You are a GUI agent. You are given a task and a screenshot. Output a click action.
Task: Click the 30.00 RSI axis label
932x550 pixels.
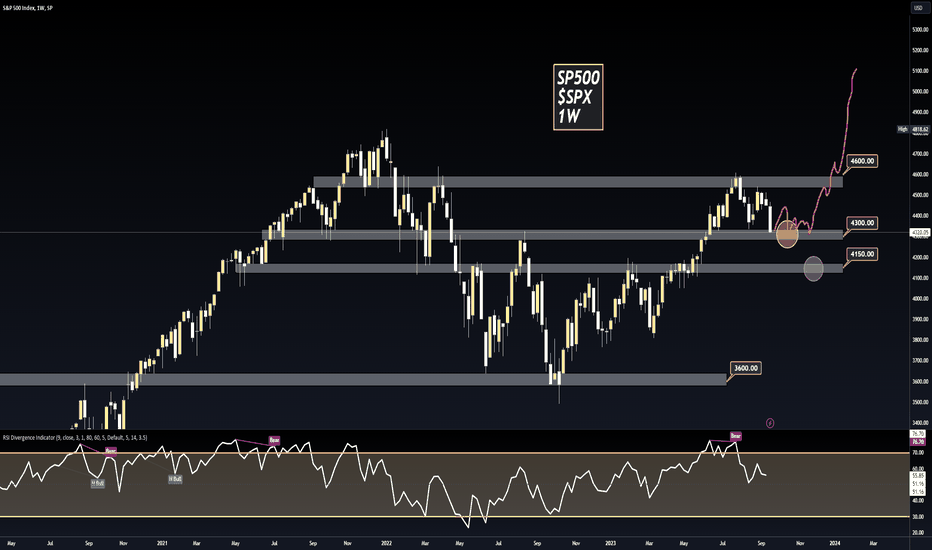click(918, 517)
